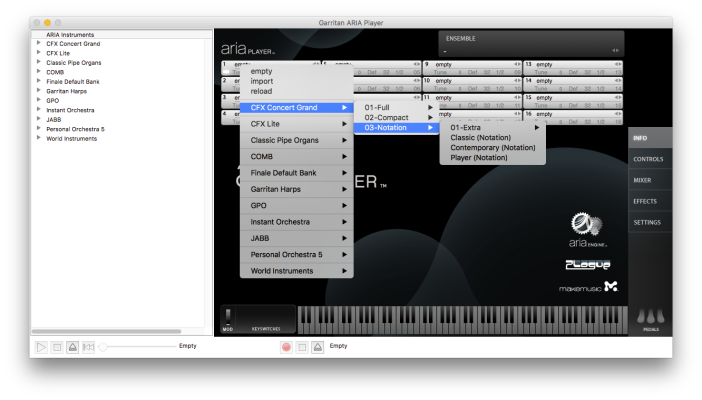702x400 pixels.
Task: Open slot 15 instrument dropdown
Action: pyautogui.click(x=618, y=97)
